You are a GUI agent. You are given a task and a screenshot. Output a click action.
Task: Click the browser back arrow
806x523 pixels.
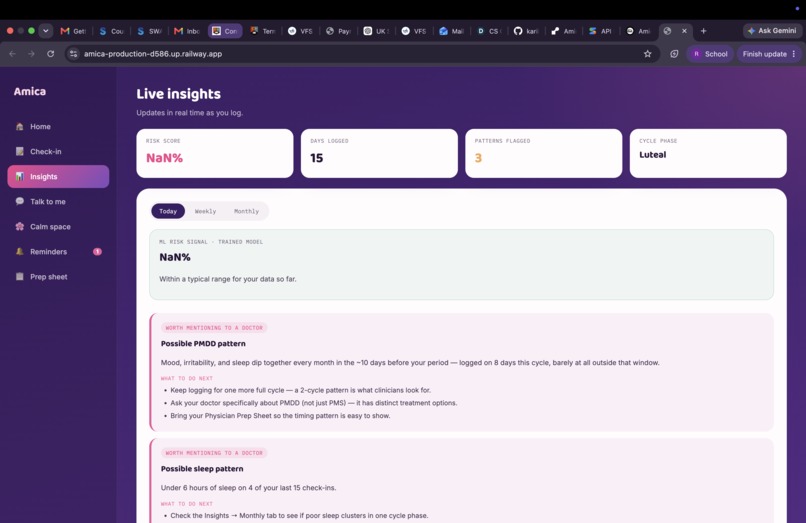click(12, 53)
